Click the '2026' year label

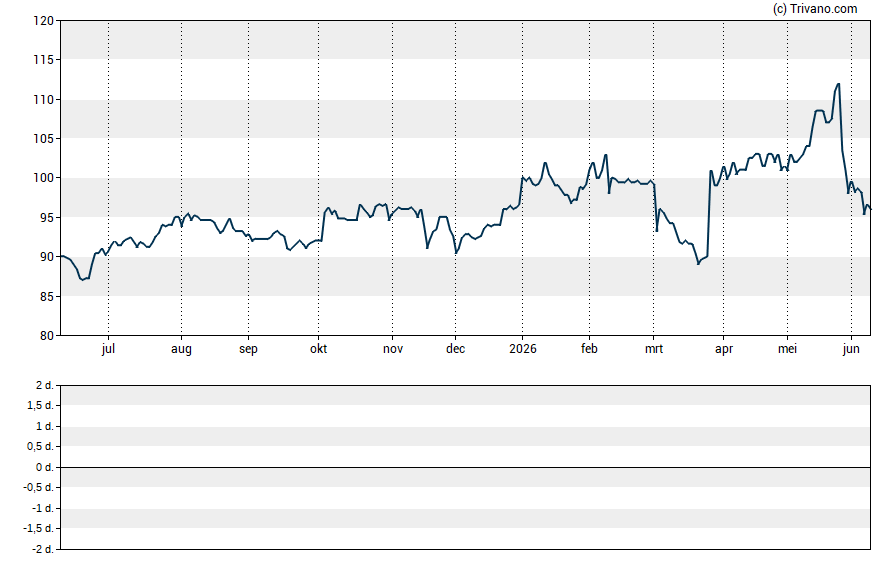point(523,349)
